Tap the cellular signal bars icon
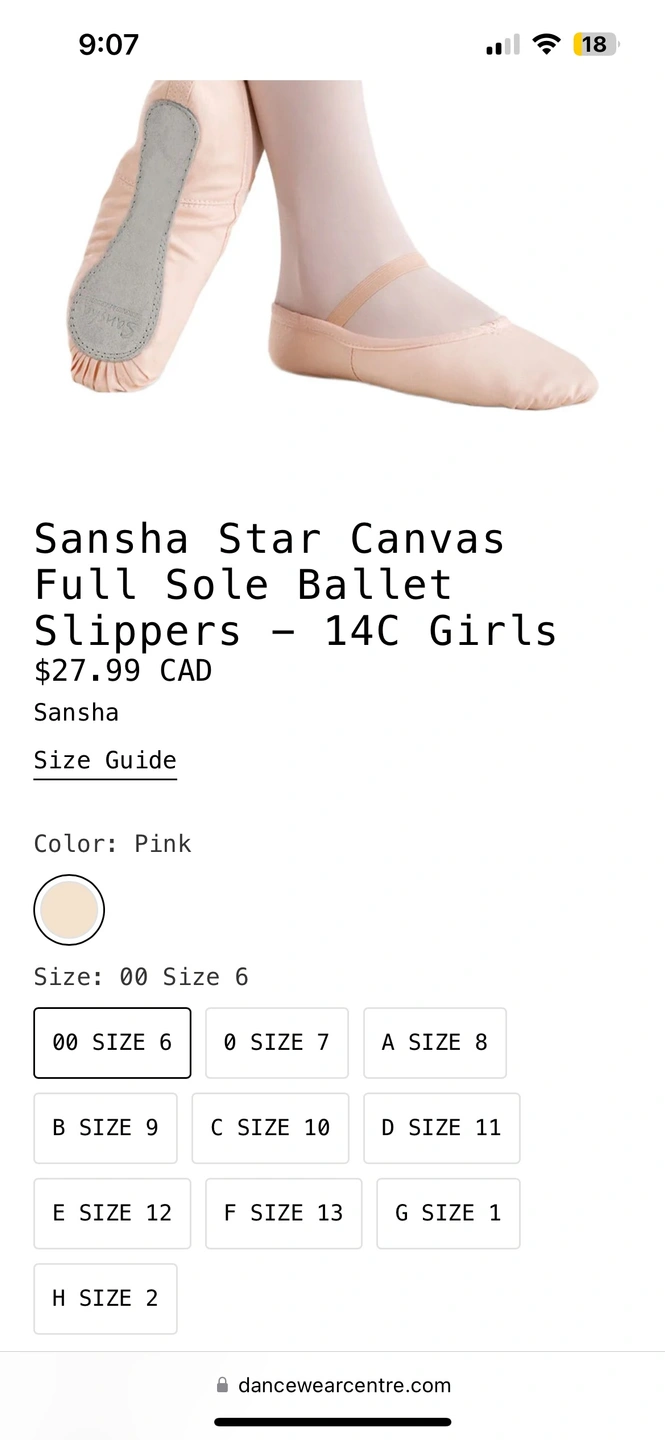The height and width of the screenshot is (1440, 665). tap(502, 45)
